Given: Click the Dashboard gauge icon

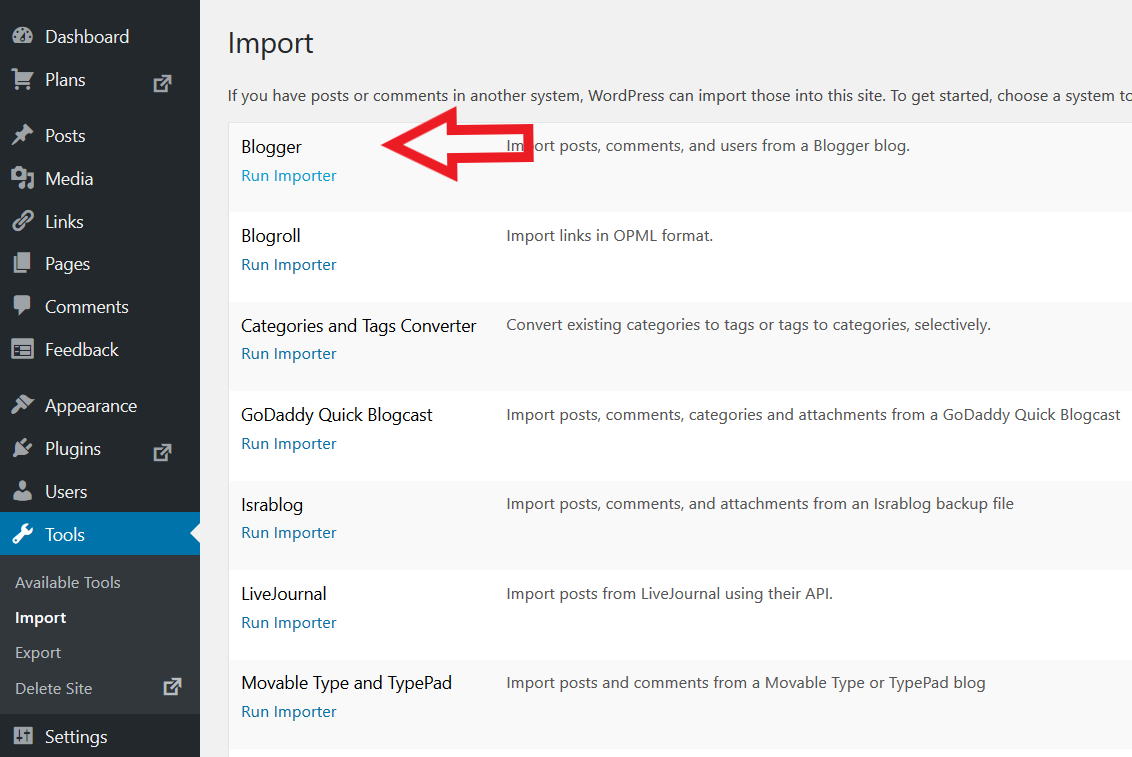Looking at the screenshot, I should (x=22, y=35).
